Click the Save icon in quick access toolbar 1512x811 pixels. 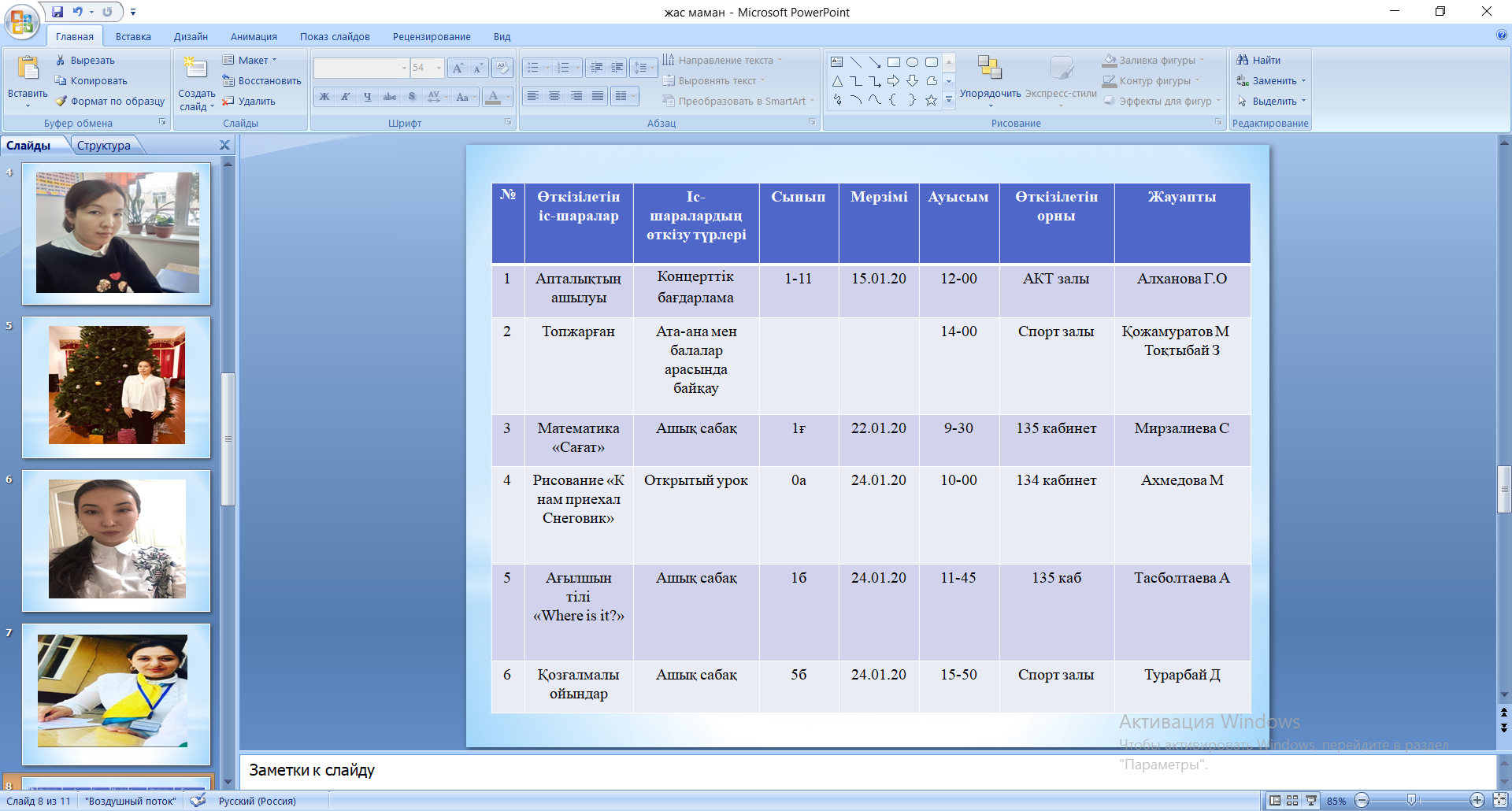[57, 12]
